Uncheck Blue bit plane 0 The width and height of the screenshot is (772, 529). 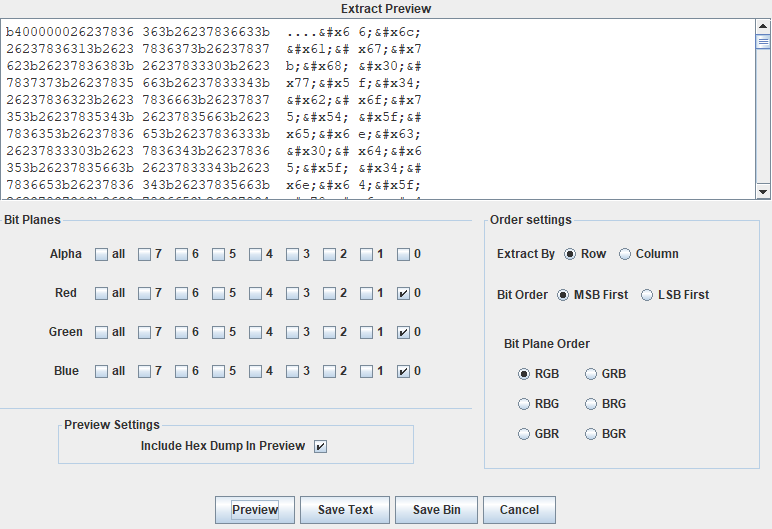pyautogui.click(x=403, y=371)
